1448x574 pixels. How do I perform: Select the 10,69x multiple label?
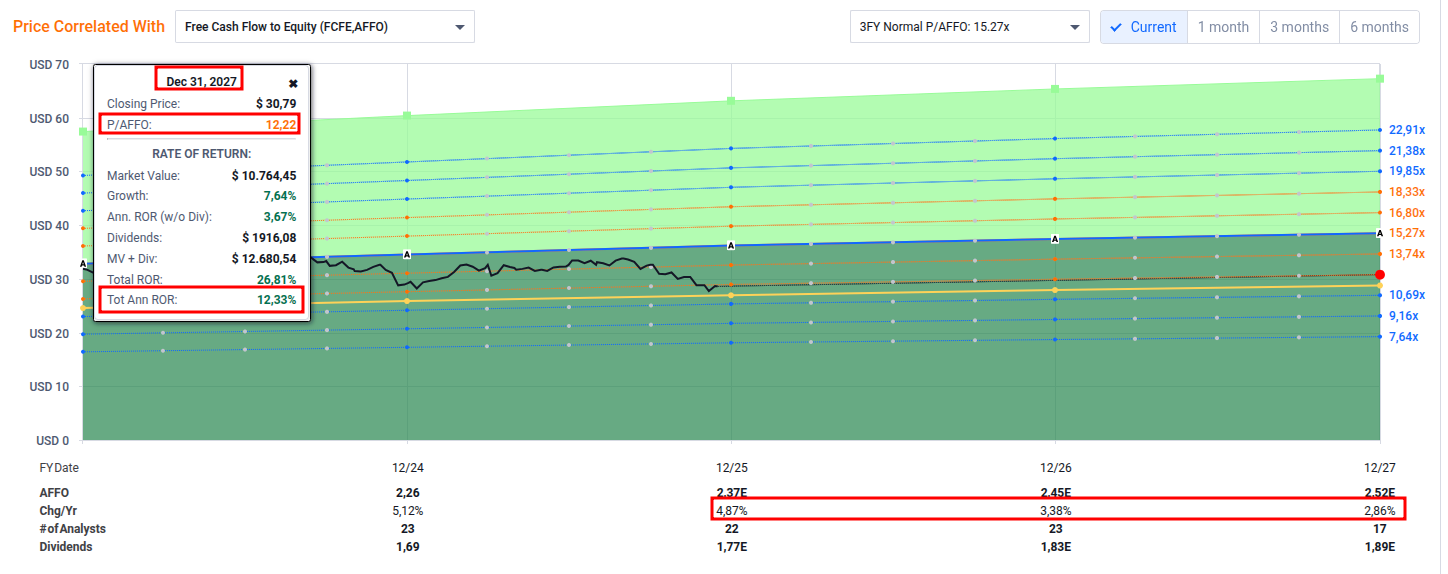[x=1406, y=295]
